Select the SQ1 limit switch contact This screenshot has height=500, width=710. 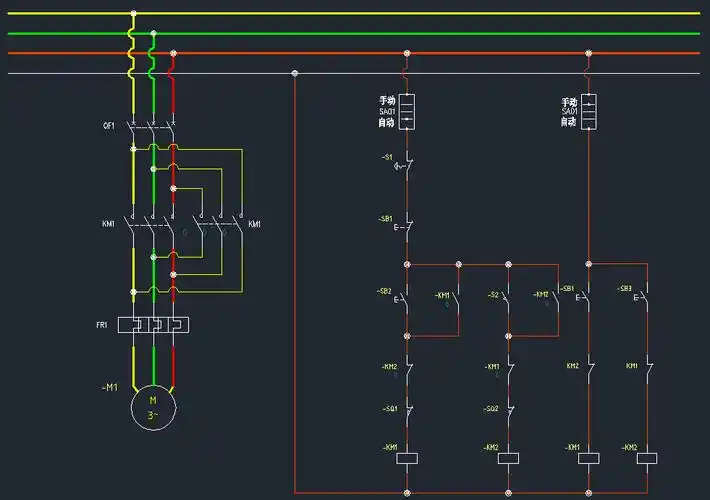(407, 410)
